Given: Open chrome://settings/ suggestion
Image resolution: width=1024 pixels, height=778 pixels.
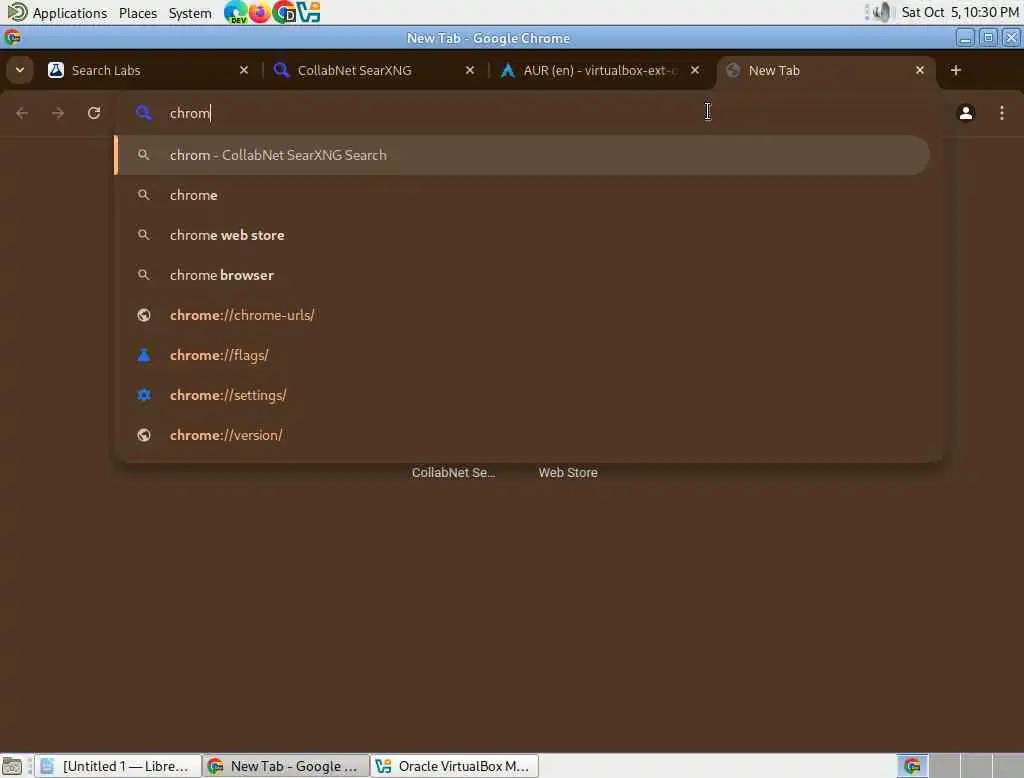Looking at the screenshot, I should pyautogui.click(x=522, y=395).
